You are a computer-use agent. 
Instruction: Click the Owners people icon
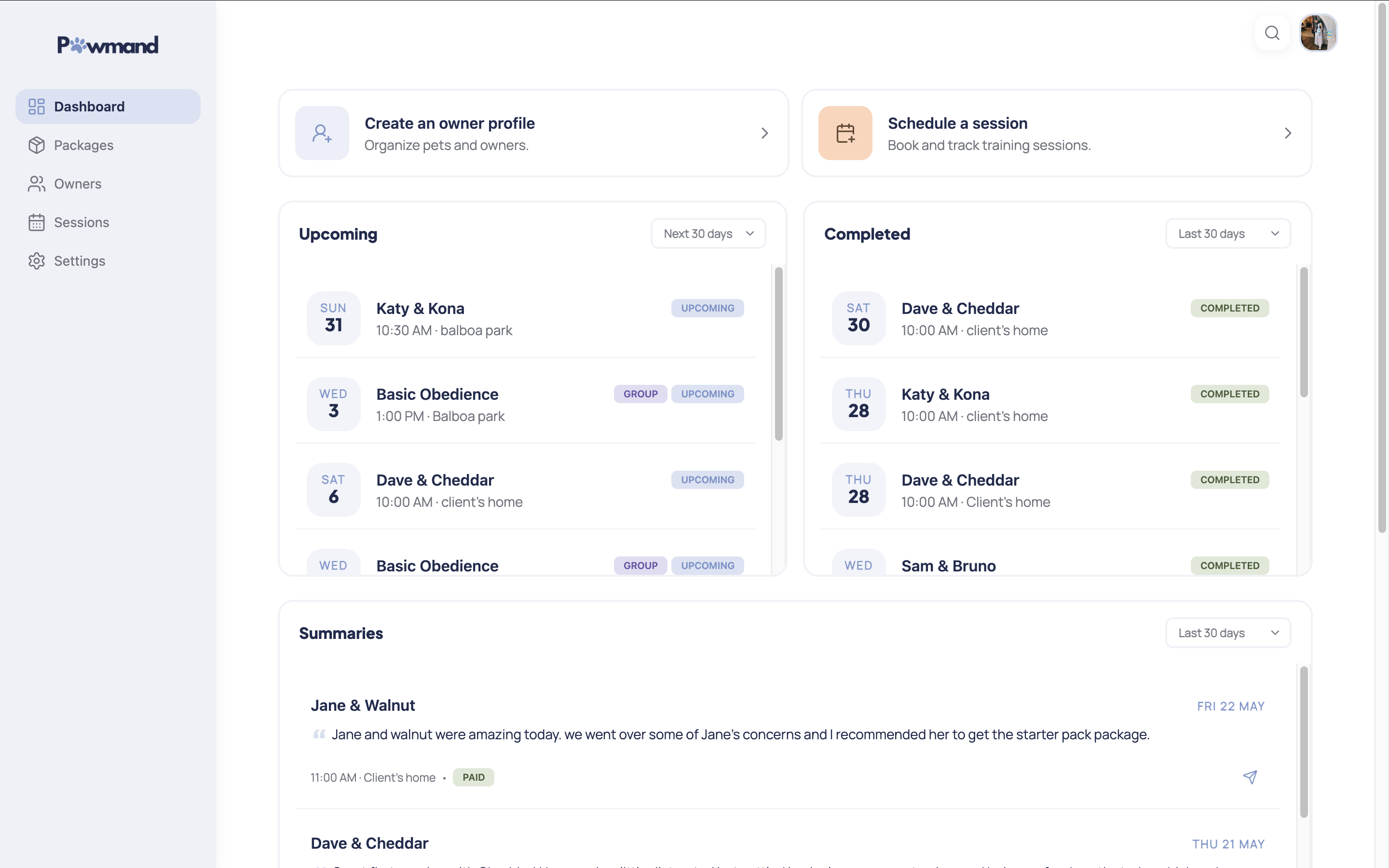(36, 184)
